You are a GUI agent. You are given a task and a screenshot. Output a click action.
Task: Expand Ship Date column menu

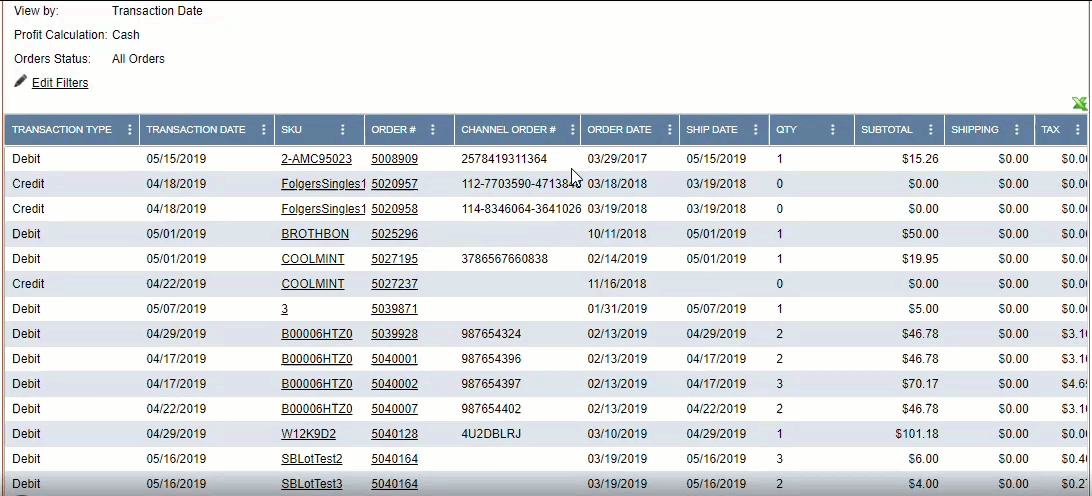coord(756,130)
